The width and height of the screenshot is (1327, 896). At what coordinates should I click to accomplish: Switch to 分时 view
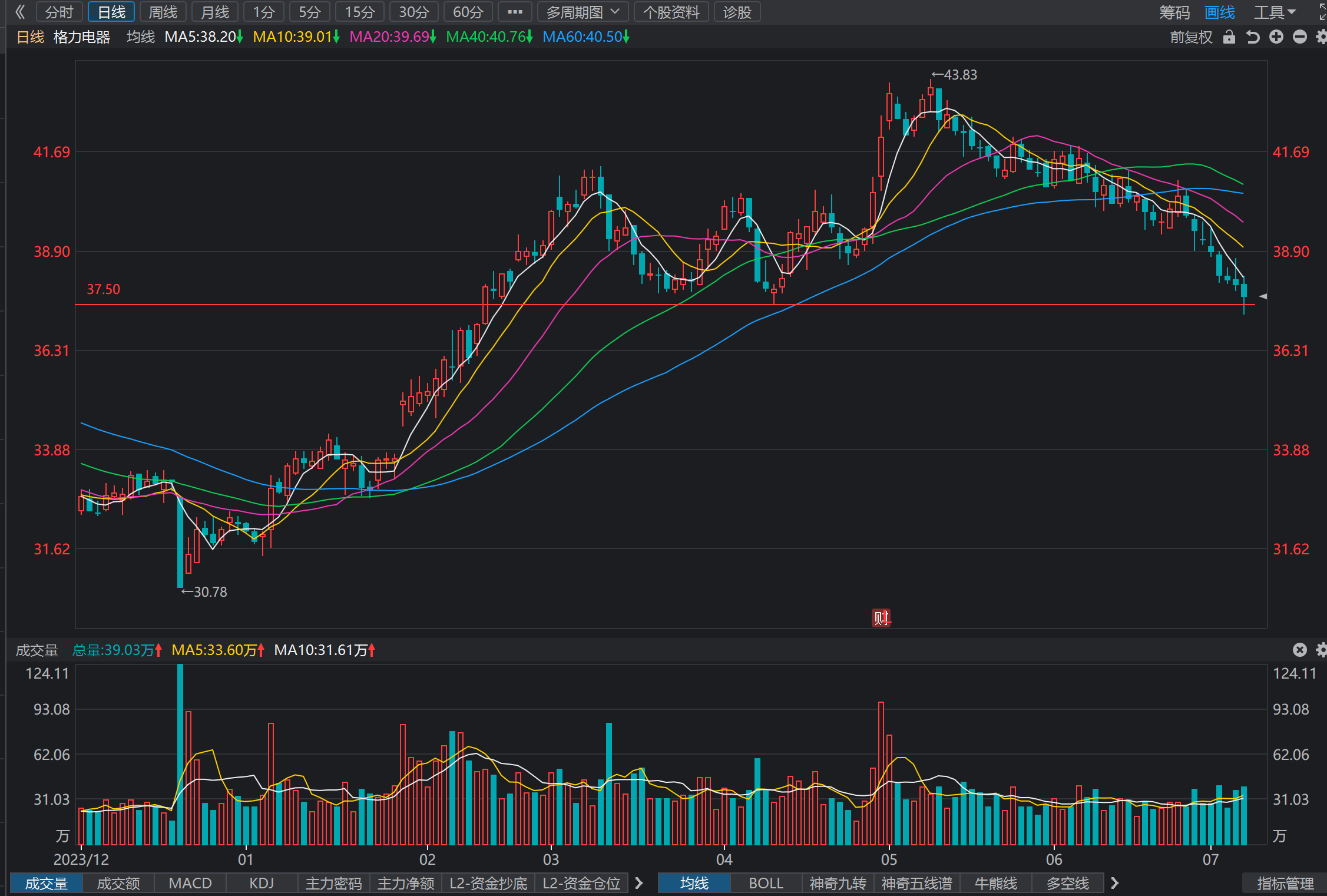[59, 12]
